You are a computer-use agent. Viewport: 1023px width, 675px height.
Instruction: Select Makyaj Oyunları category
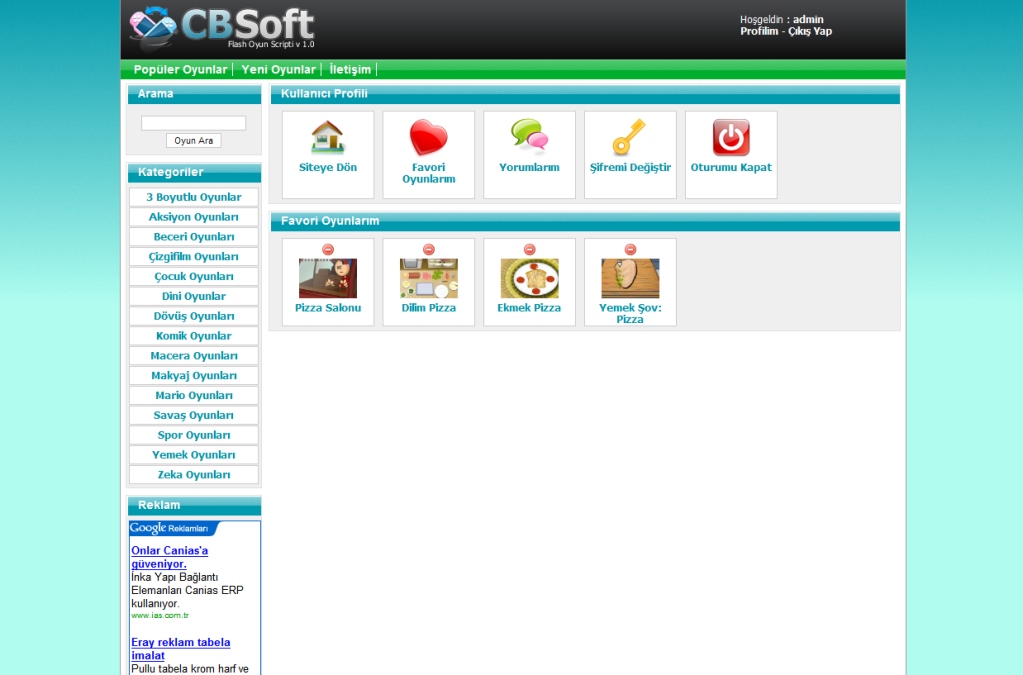[194, 376]
